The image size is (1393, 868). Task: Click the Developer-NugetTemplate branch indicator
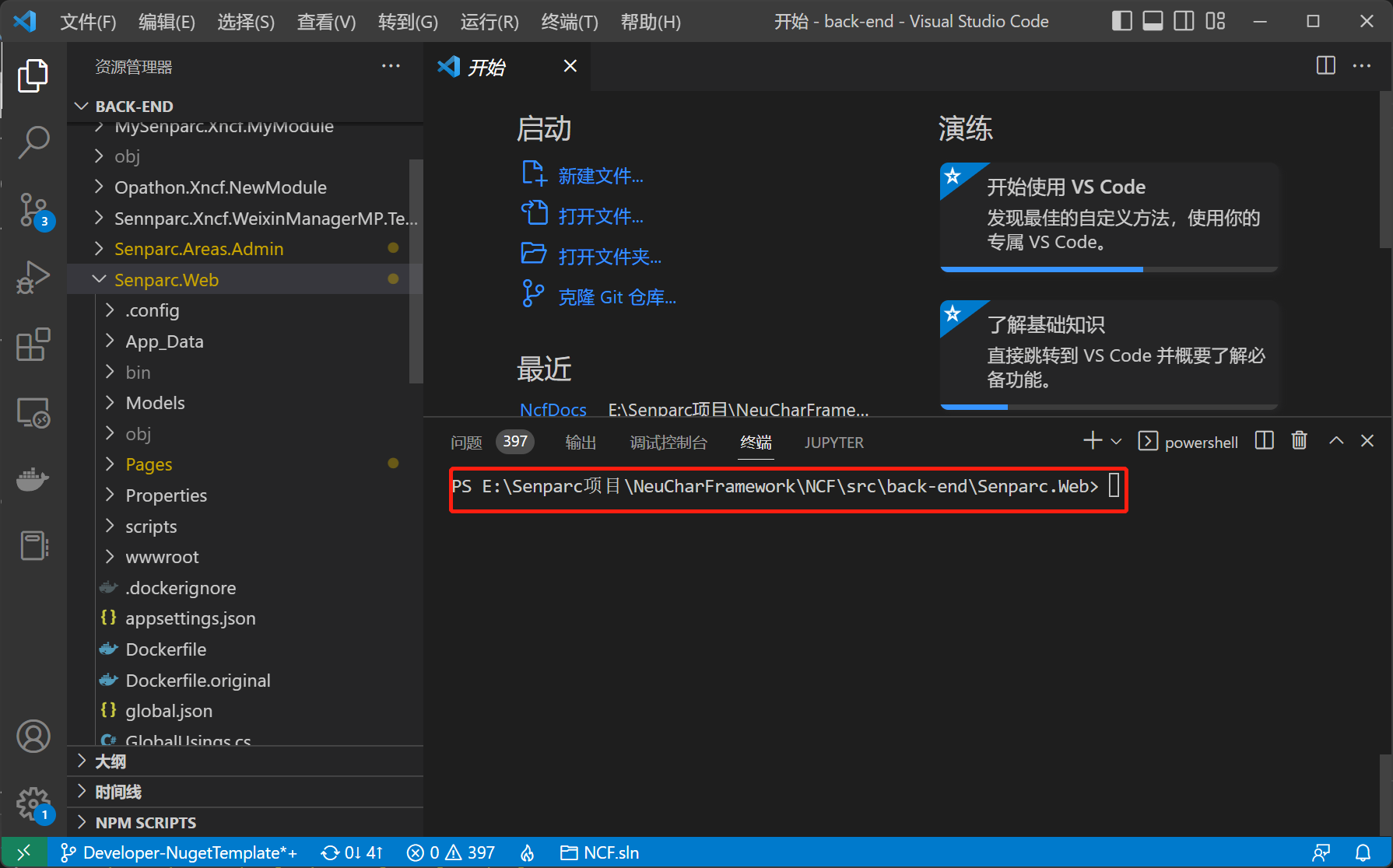(178, 852)
